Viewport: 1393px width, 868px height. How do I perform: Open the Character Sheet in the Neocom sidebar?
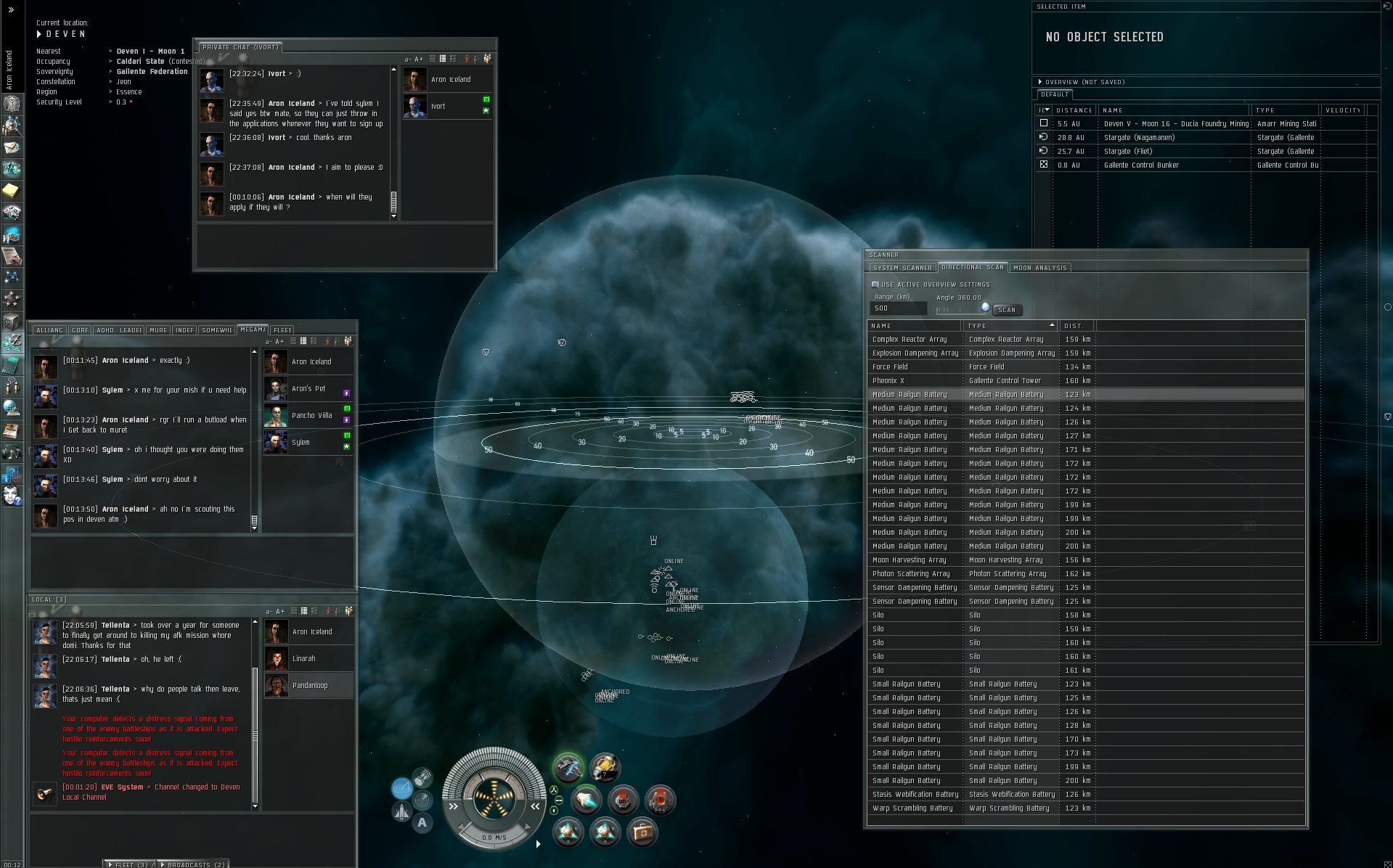(x=12, y=103)
